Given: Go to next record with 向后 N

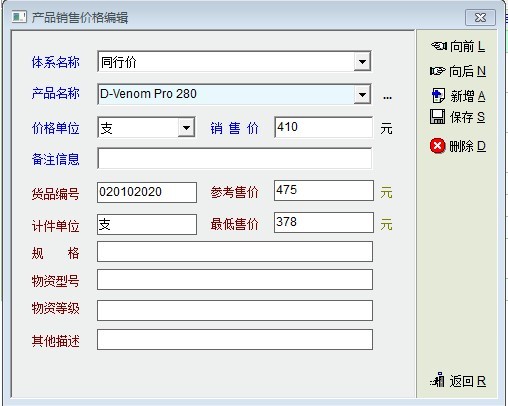Looking at the screenshot, I should 458,71.
